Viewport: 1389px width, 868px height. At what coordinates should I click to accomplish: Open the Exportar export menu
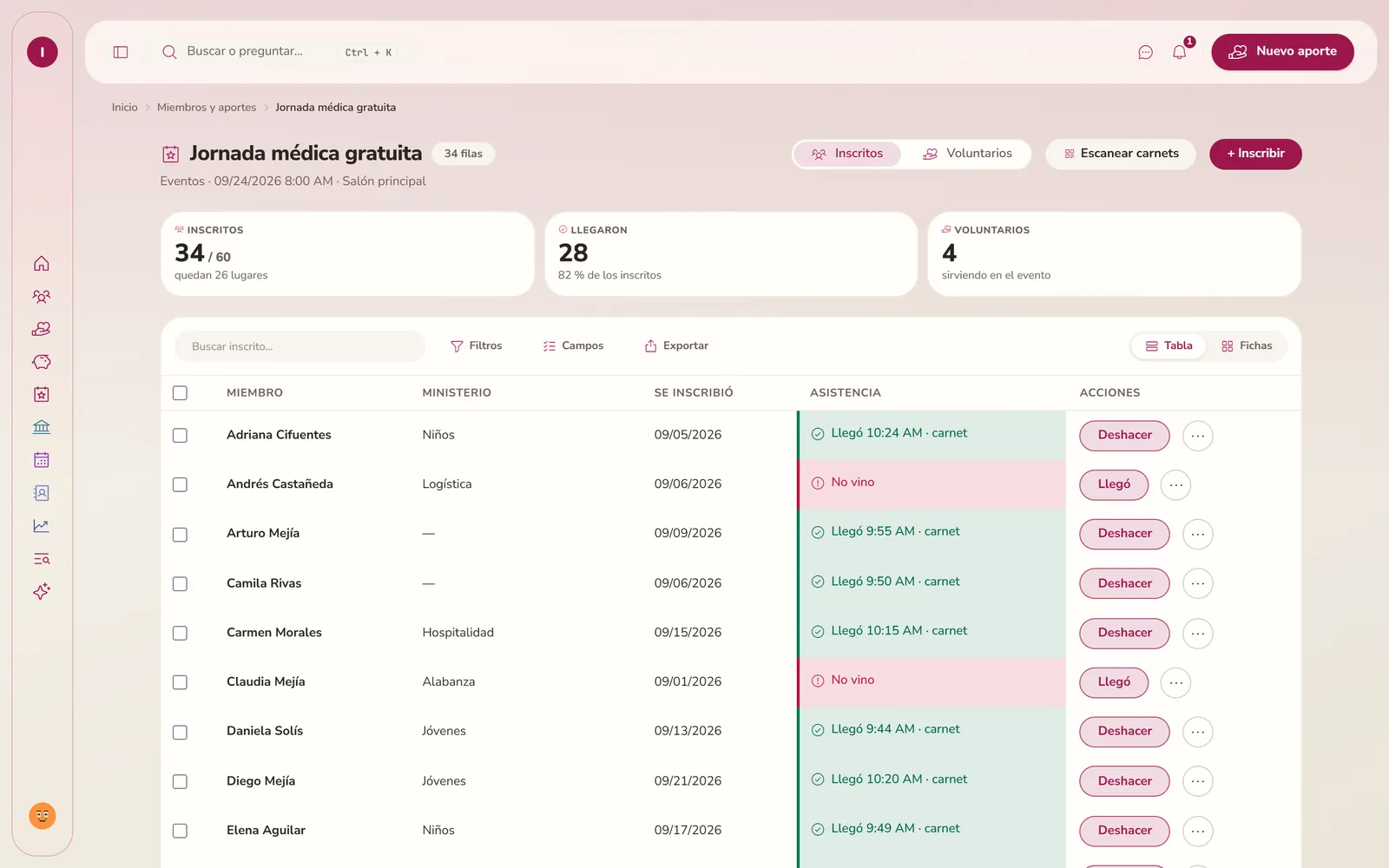coord(676,345)
